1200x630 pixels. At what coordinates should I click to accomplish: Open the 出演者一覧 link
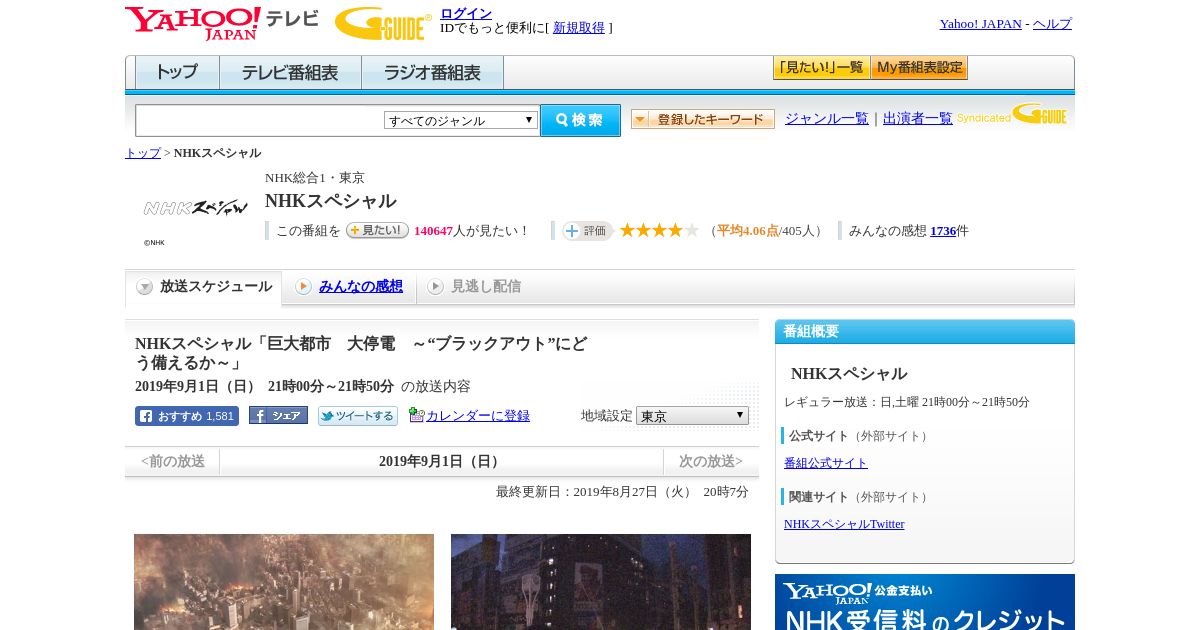click(x=918, y=118)
